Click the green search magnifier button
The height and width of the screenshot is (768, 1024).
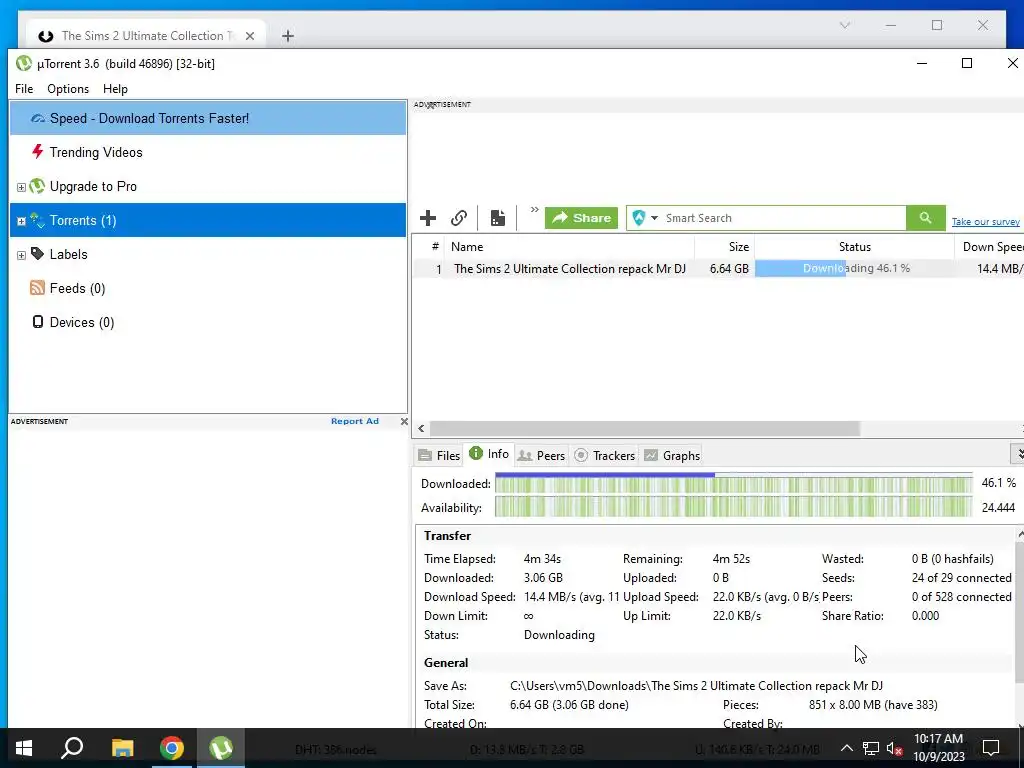925,217
